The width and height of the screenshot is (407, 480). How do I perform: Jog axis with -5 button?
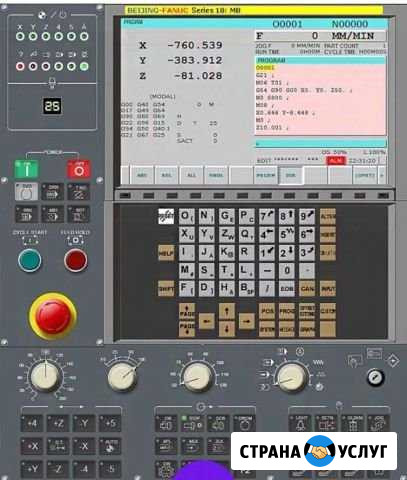coord(110,469)
